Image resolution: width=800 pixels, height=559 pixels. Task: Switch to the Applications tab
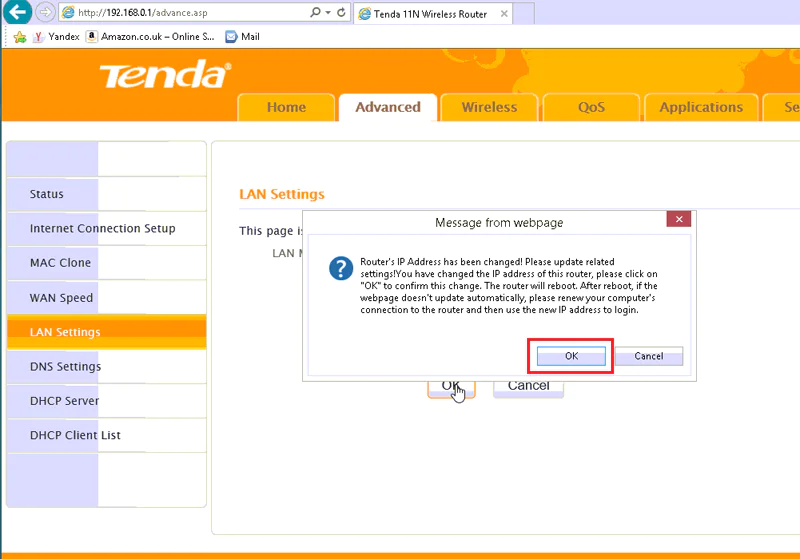tap(701, 107)
